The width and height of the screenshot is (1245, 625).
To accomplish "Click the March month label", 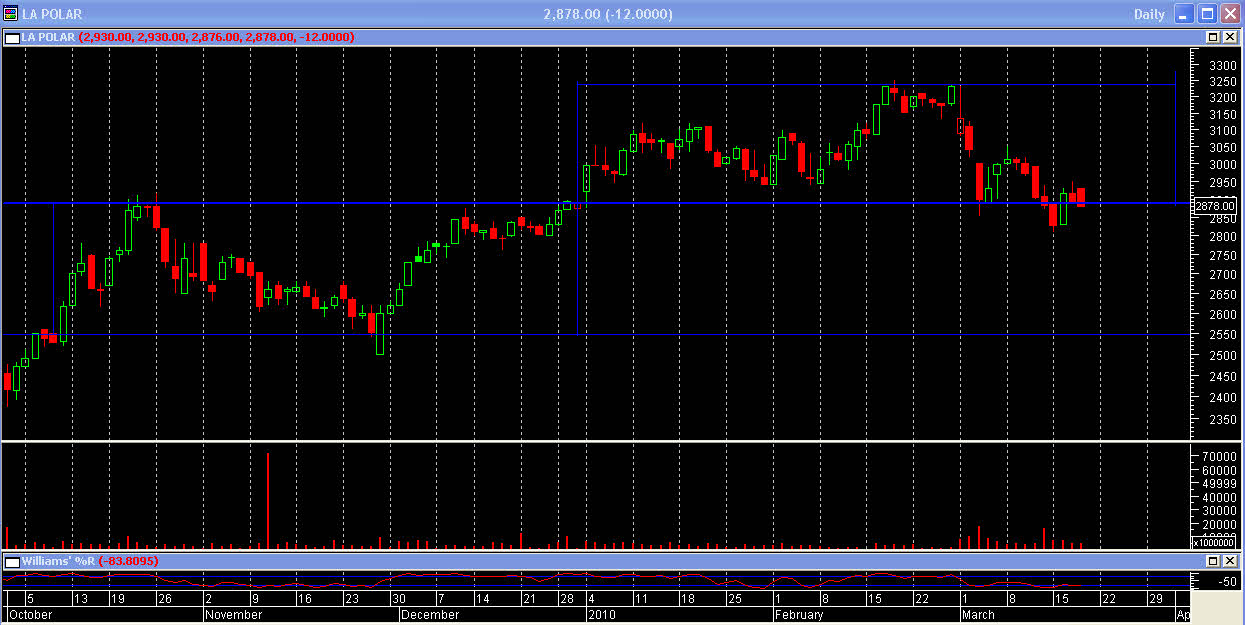I will tap(978, 615).
